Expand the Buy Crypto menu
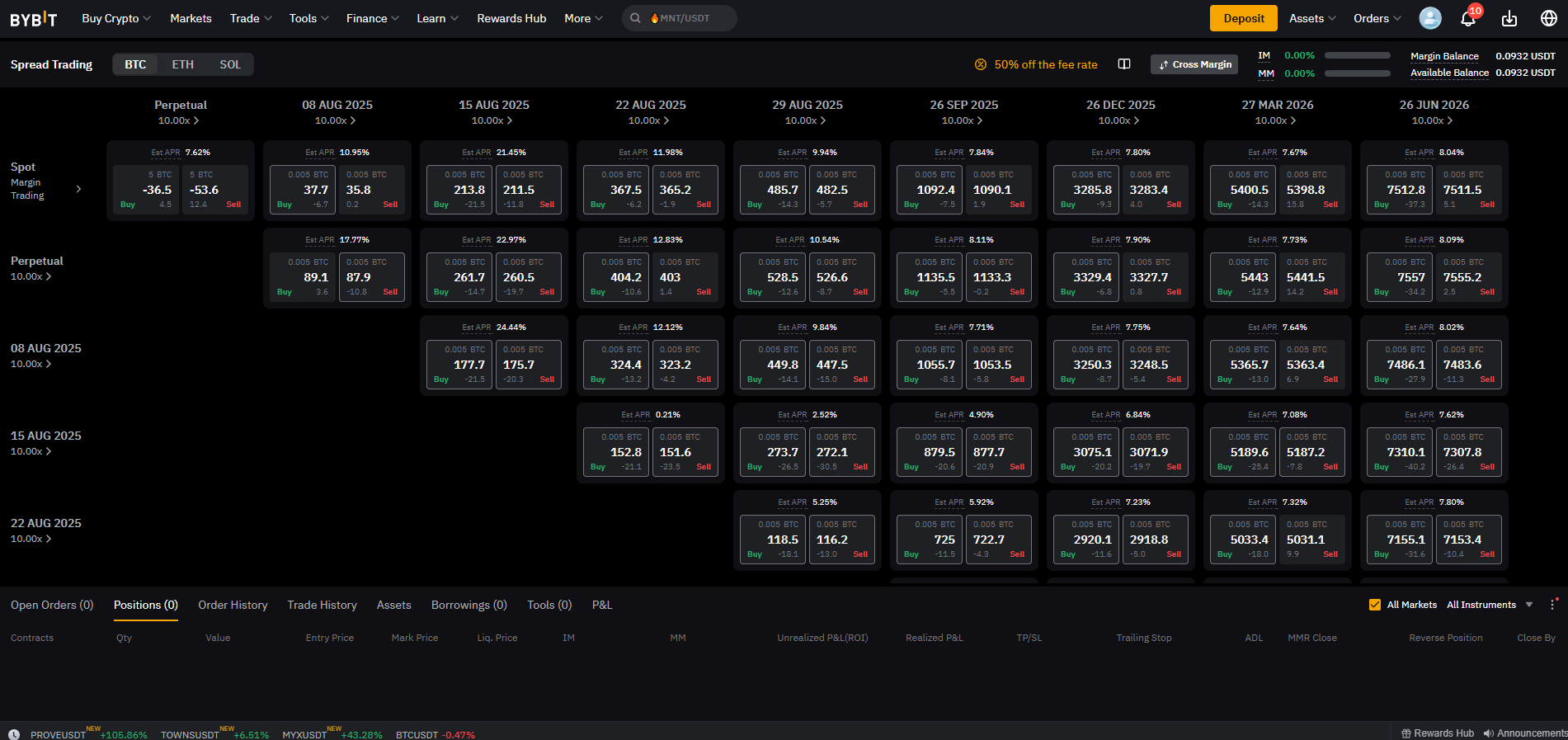This screenshot has height=740, width=1568. [x=116, y=18]
